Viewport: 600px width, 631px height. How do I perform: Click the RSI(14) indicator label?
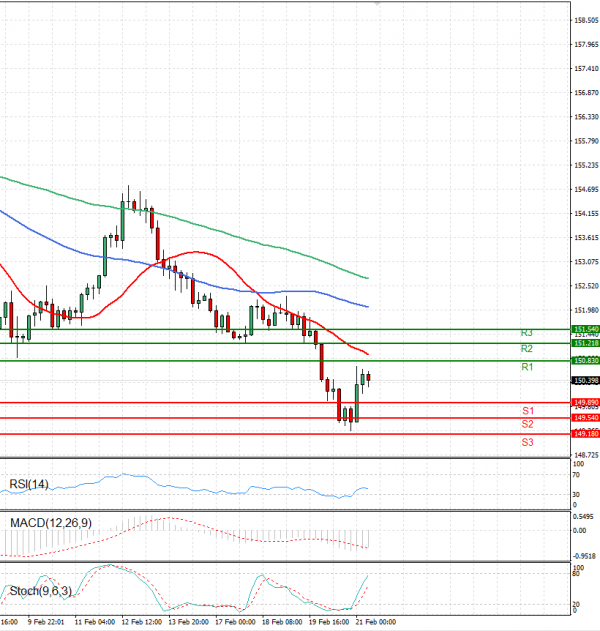click(x=29, y=484)
